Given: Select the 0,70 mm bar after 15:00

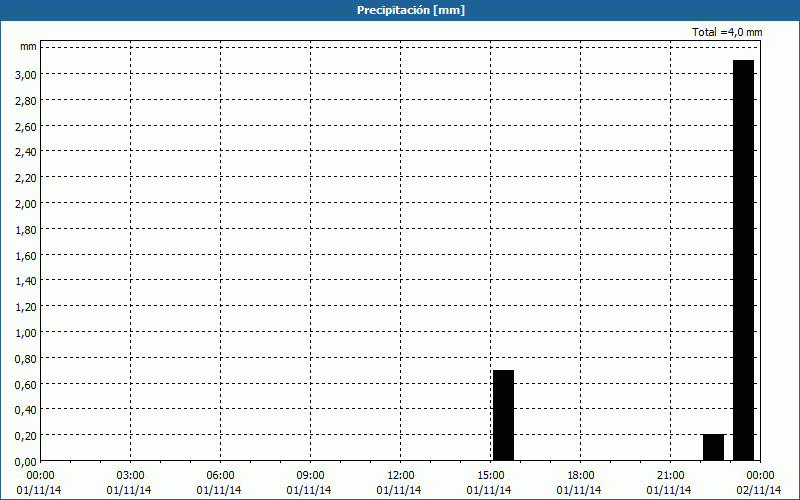Looking at the screenshot, I should 504,415.
